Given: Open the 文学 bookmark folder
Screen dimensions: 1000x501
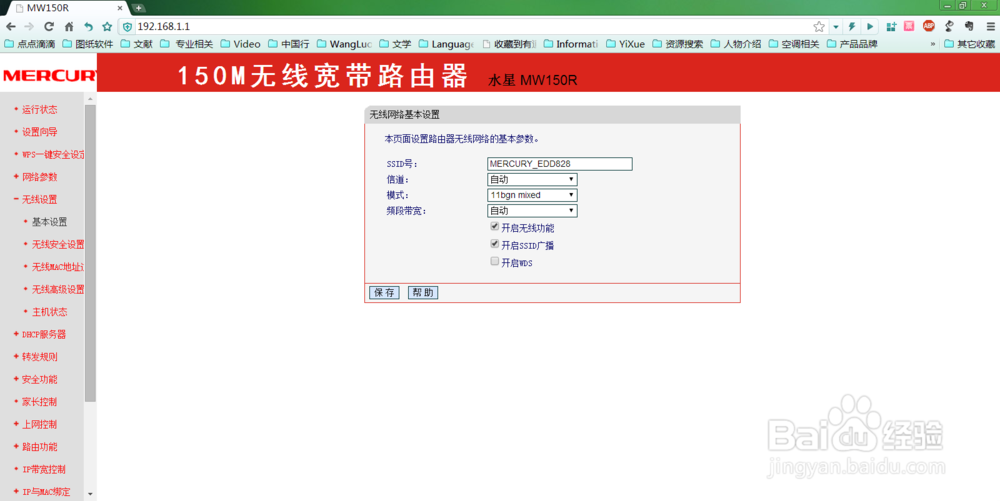Looking at the screenshot, I should pyautogui.click(x=395, y=44).
